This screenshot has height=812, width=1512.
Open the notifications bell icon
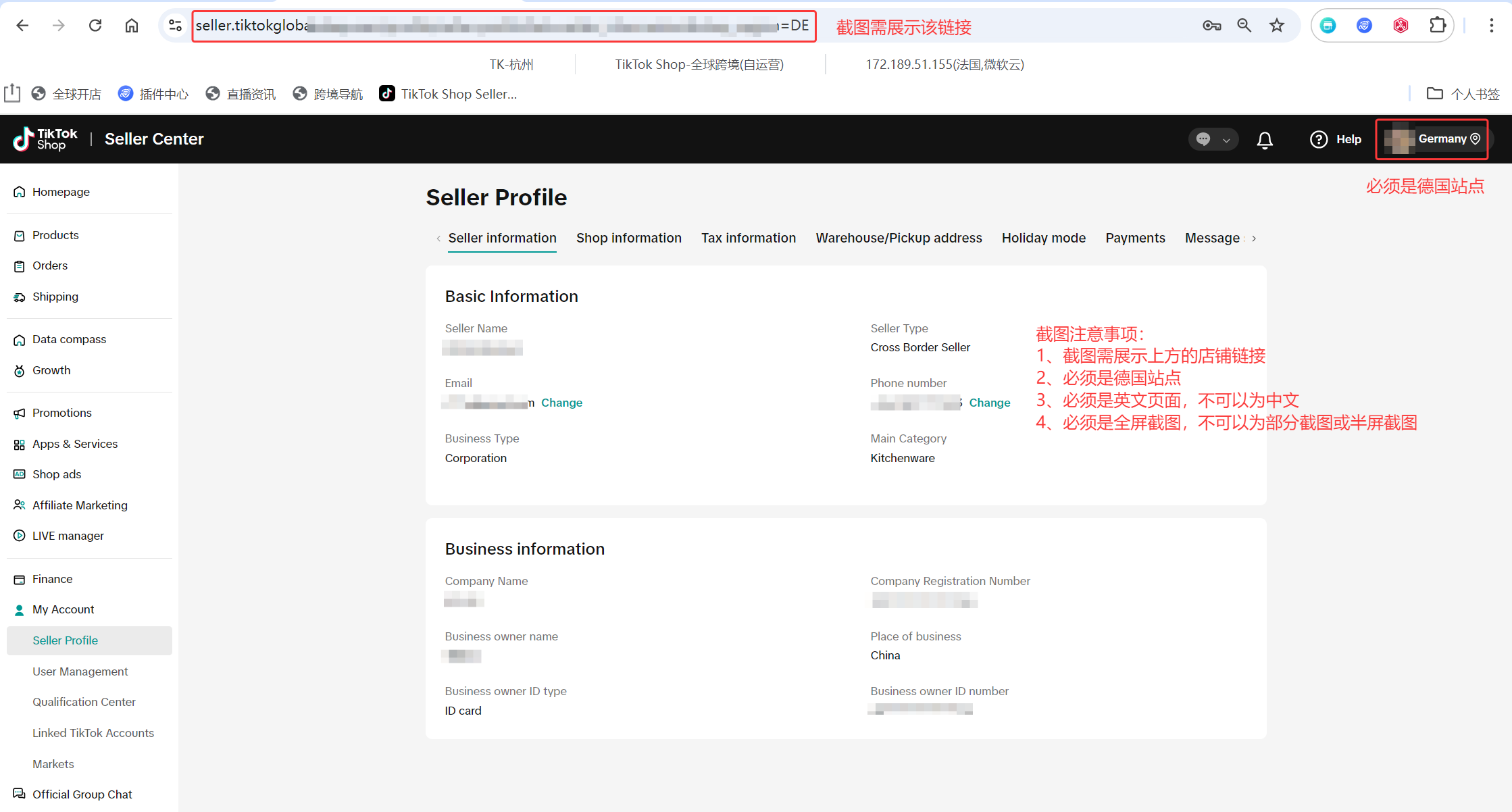(x=1265, y=140)
